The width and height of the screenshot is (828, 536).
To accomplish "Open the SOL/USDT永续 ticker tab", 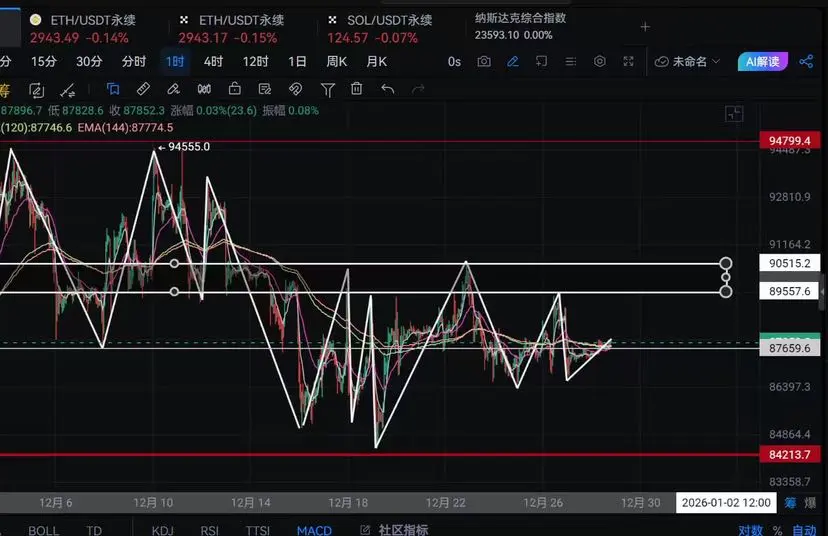I will 379,29.
